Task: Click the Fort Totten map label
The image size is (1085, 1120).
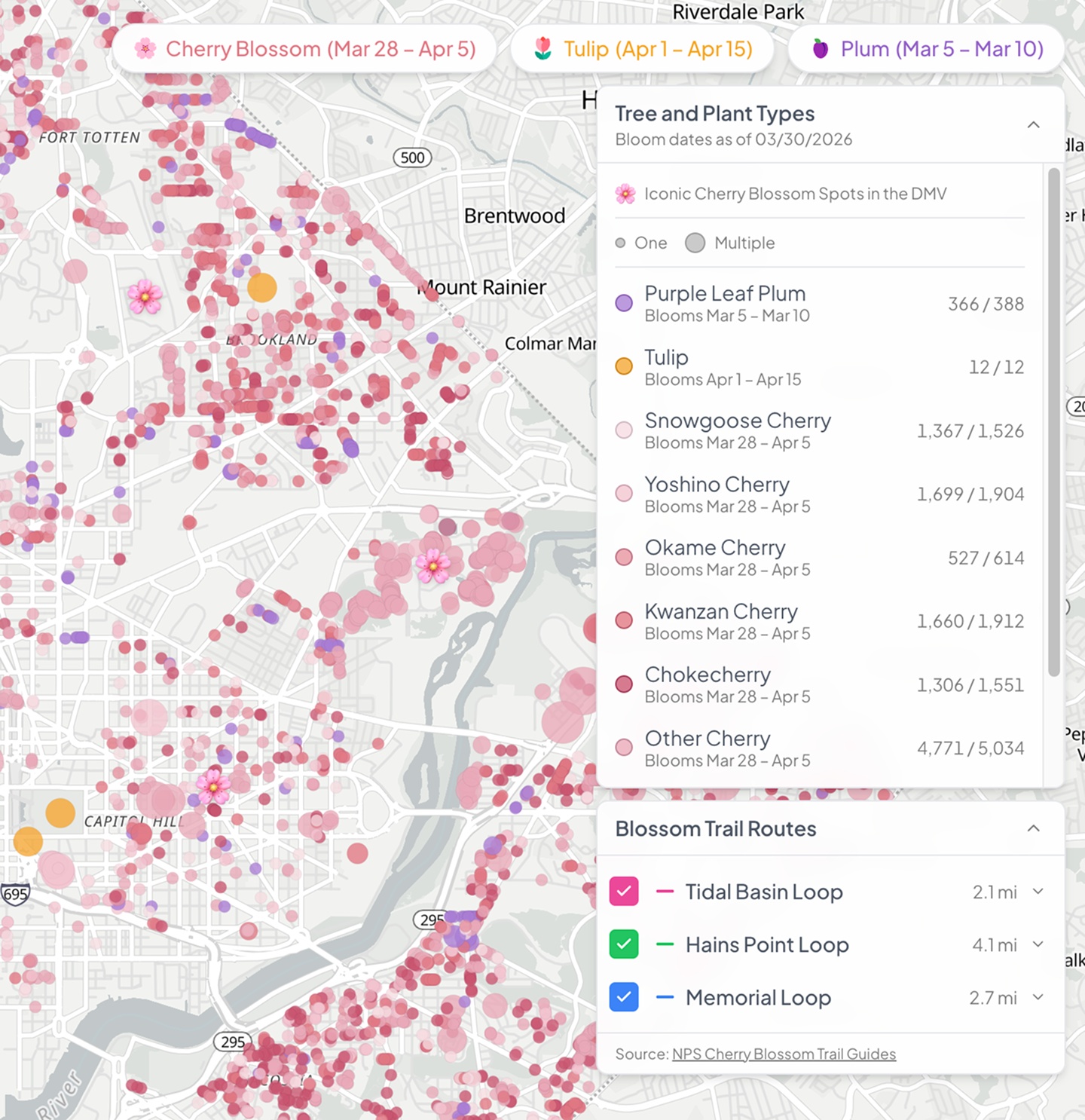Action: tap(90, 137)
